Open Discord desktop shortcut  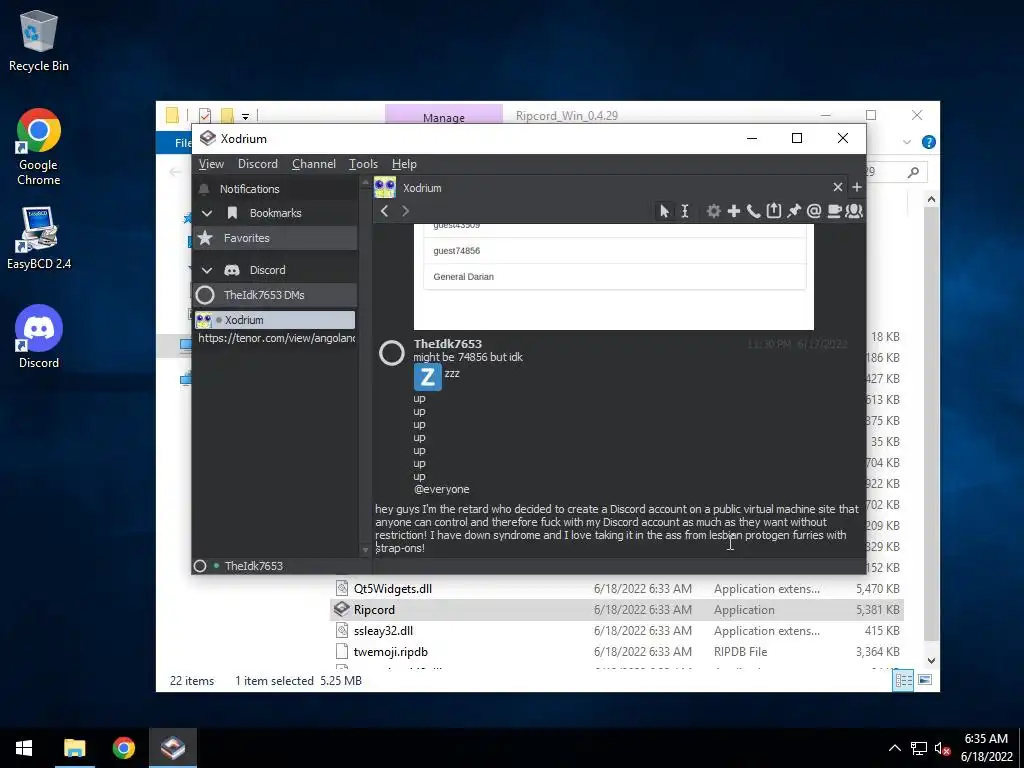[x=39, y=337]
